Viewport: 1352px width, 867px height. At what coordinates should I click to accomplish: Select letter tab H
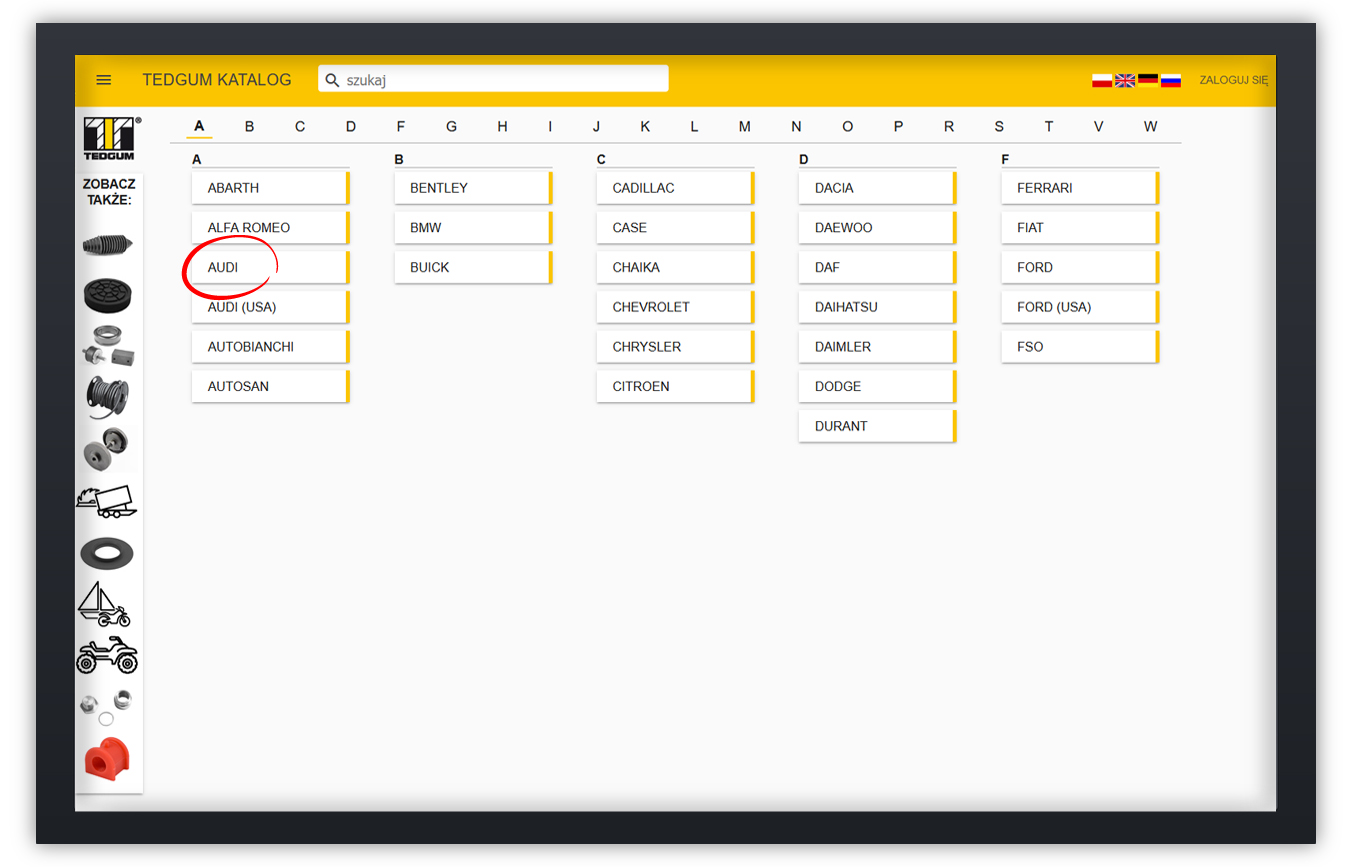coord(502,126)
